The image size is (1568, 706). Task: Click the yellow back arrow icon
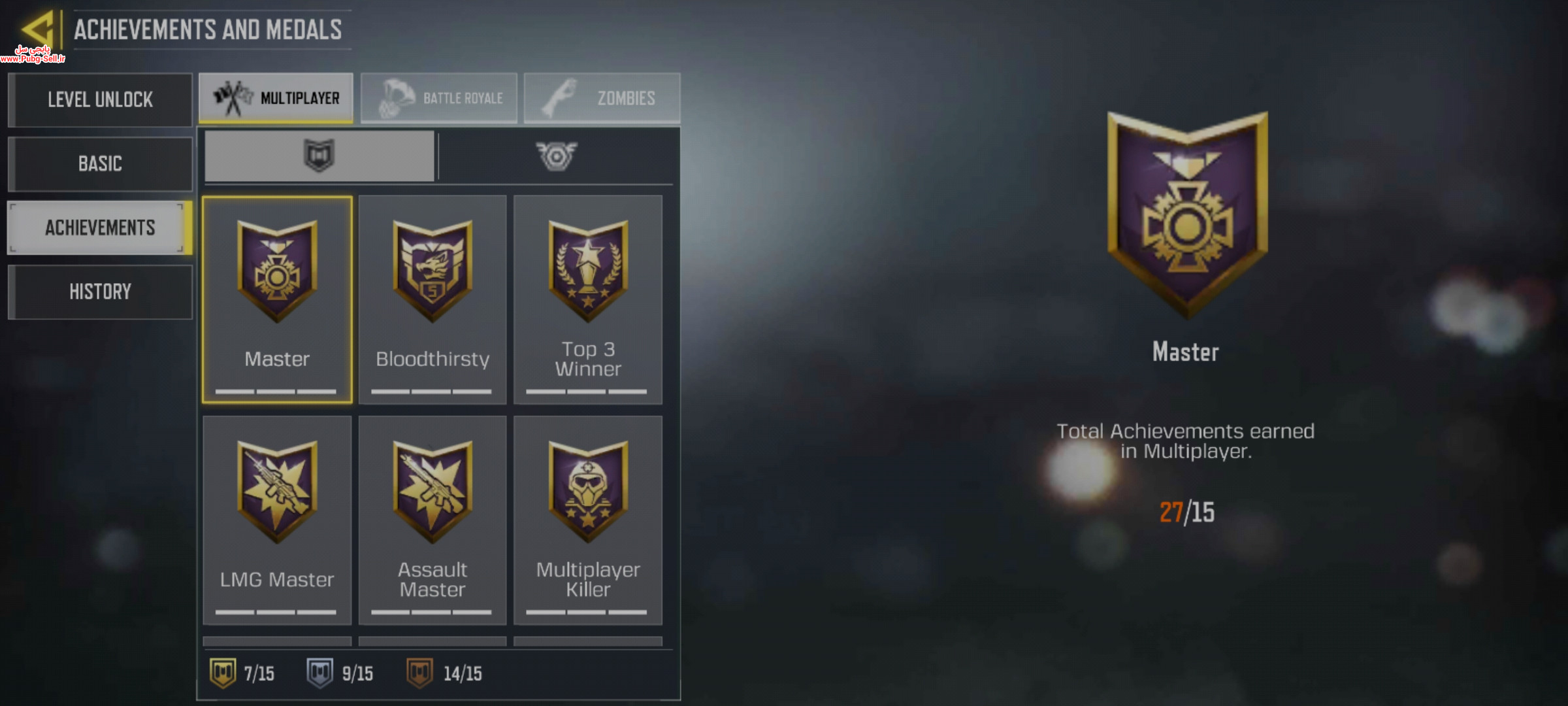tap(37, 29)
